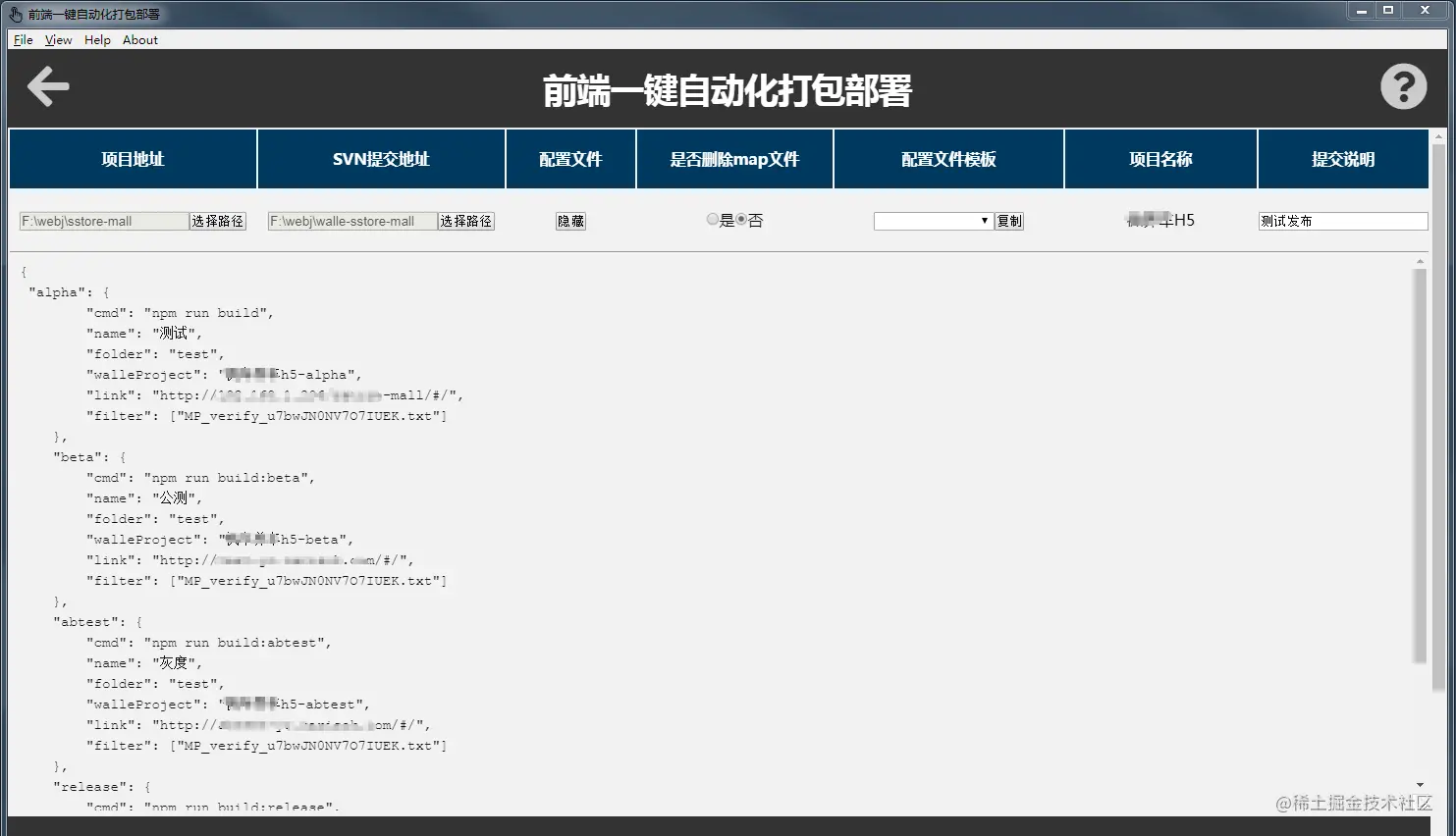The height and width of the screenshot is (836, 1456).
Task: Open the File menu
Action: click(x=24, y=40)
